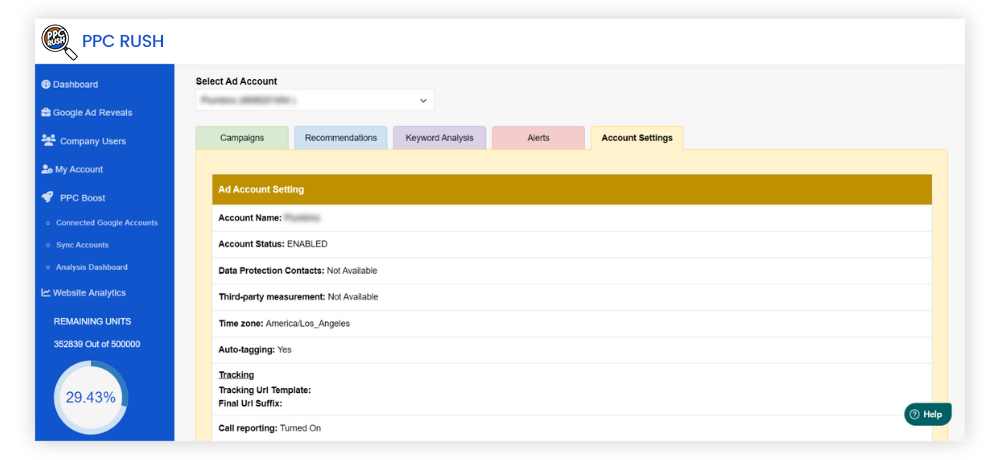Image resolution: width=1000 pixels, height=460 pixels.
Task: Click the 29.43% remaining units gauge
Action: (91, 397)
